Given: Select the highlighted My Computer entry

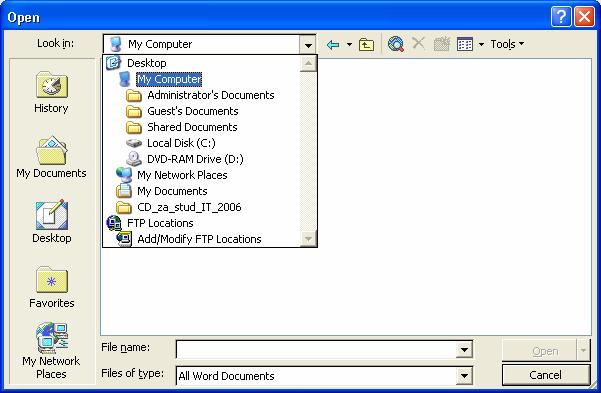Looking at the screenshot, I should [x=169, y=79].
